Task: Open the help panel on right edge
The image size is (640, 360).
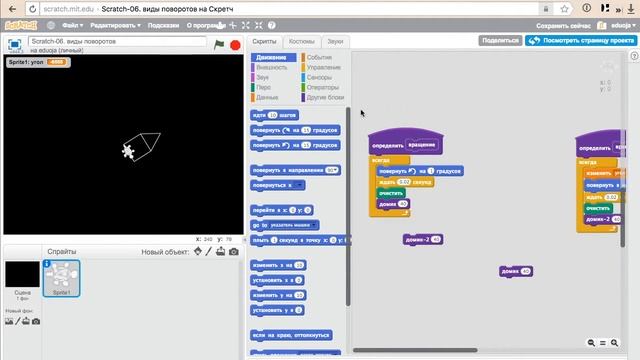Action: (634, 56)
